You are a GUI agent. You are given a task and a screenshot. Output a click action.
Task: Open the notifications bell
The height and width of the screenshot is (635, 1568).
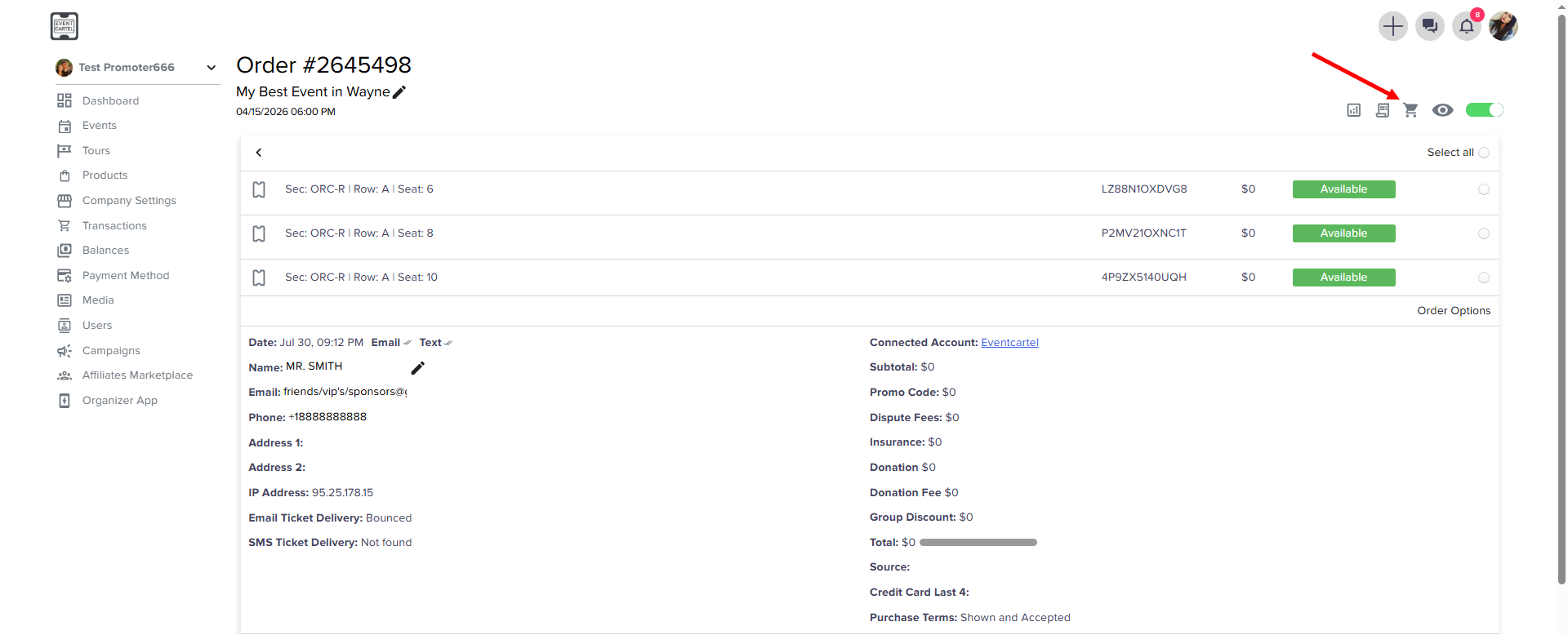point(1467,26)
